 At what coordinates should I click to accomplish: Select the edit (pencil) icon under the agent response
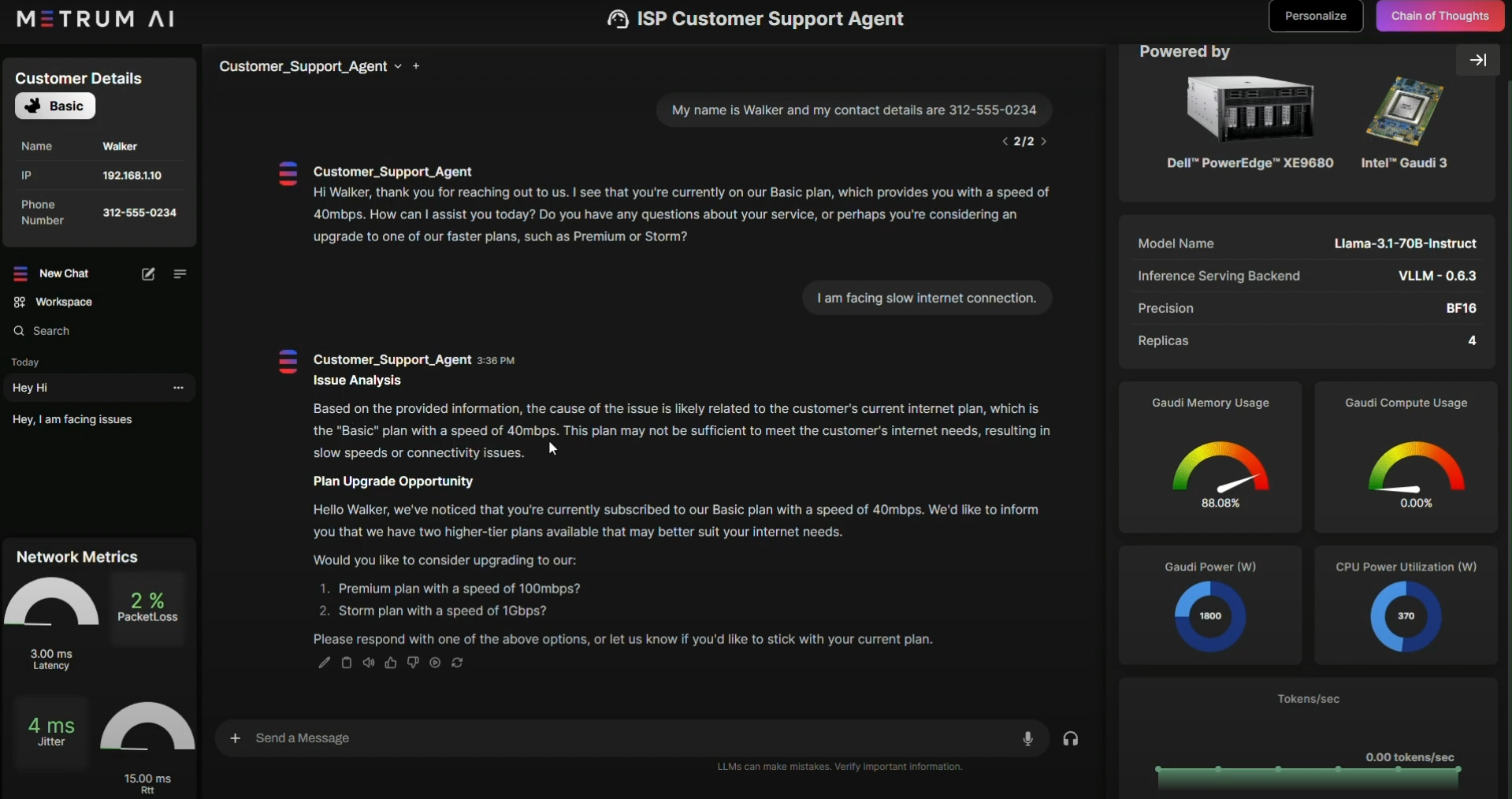(x=324, y=663)
